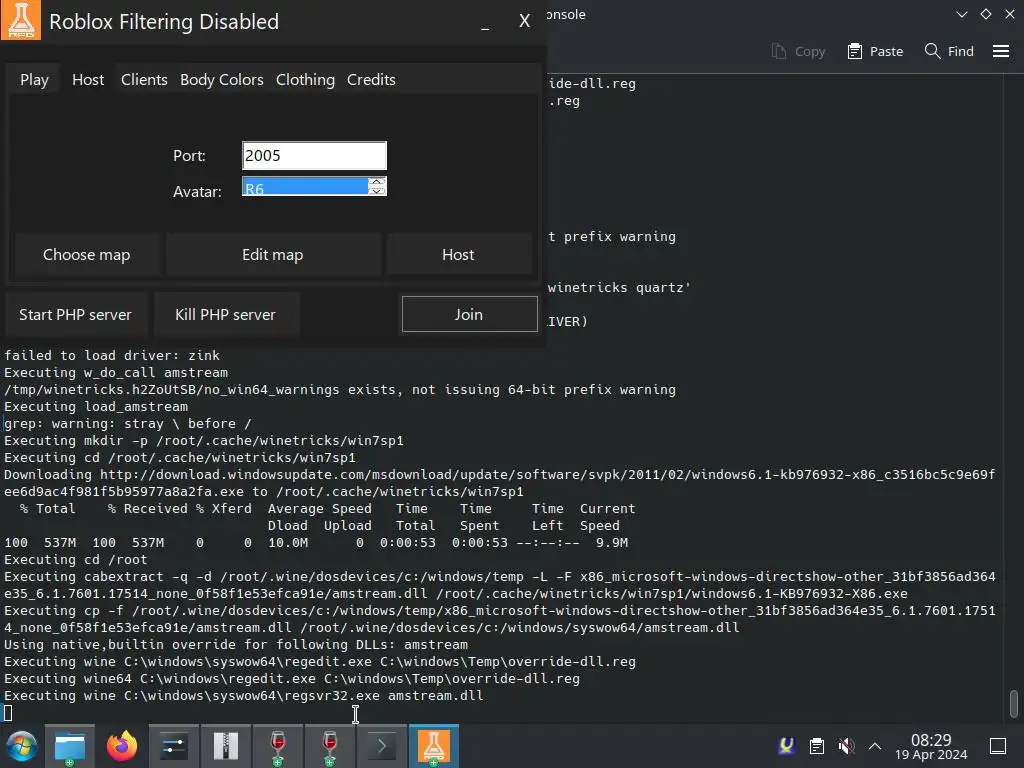Switch to the Host tab

88,80
